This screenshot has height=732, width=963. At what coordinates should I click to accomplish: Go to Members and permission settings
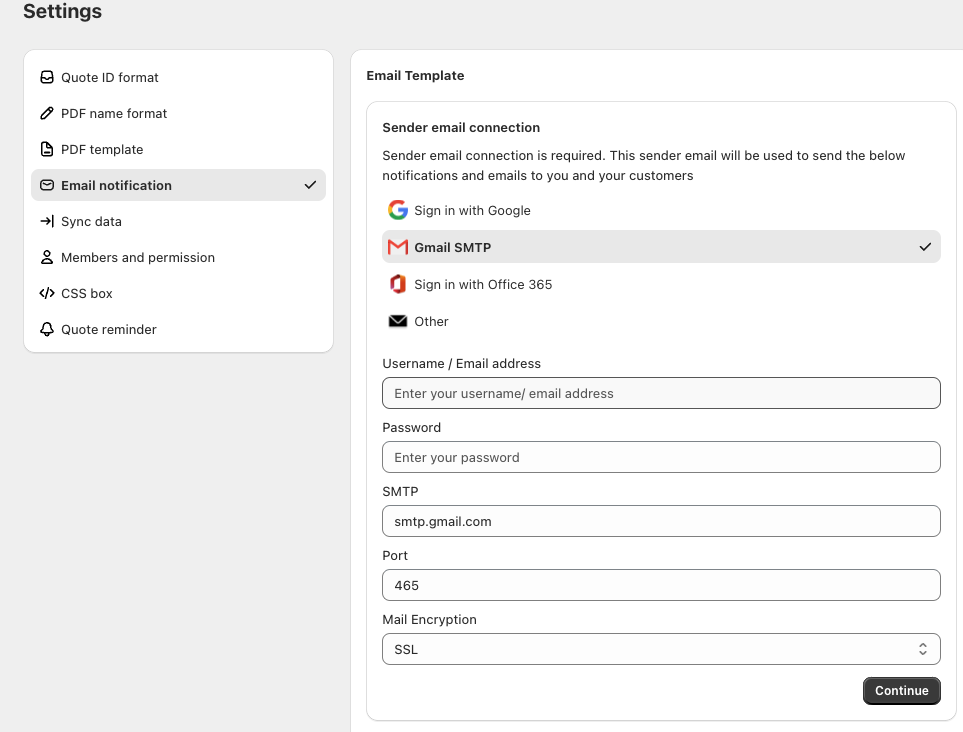pyautogui.click(x=138, y=257)
